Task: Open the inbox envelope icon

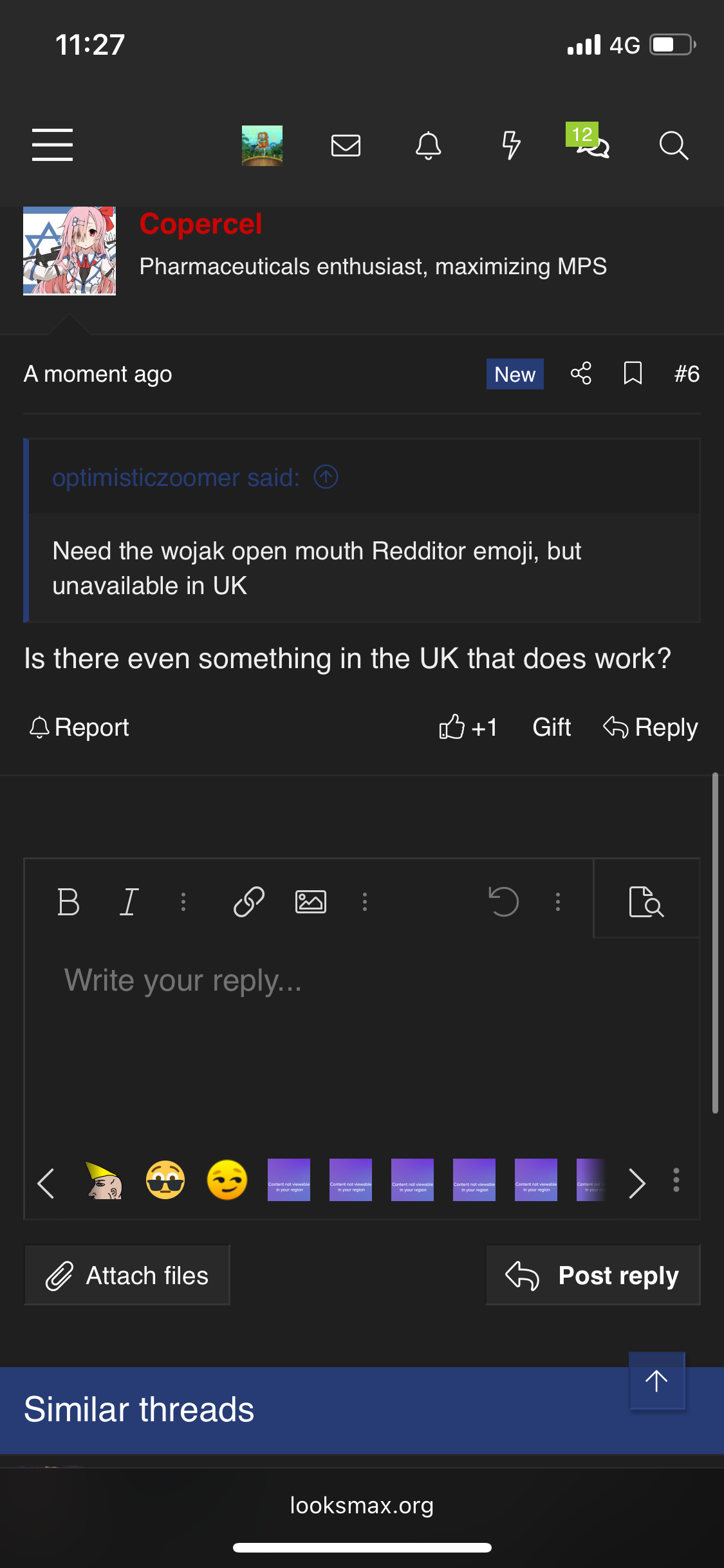Action: click(x=346, y=145)
